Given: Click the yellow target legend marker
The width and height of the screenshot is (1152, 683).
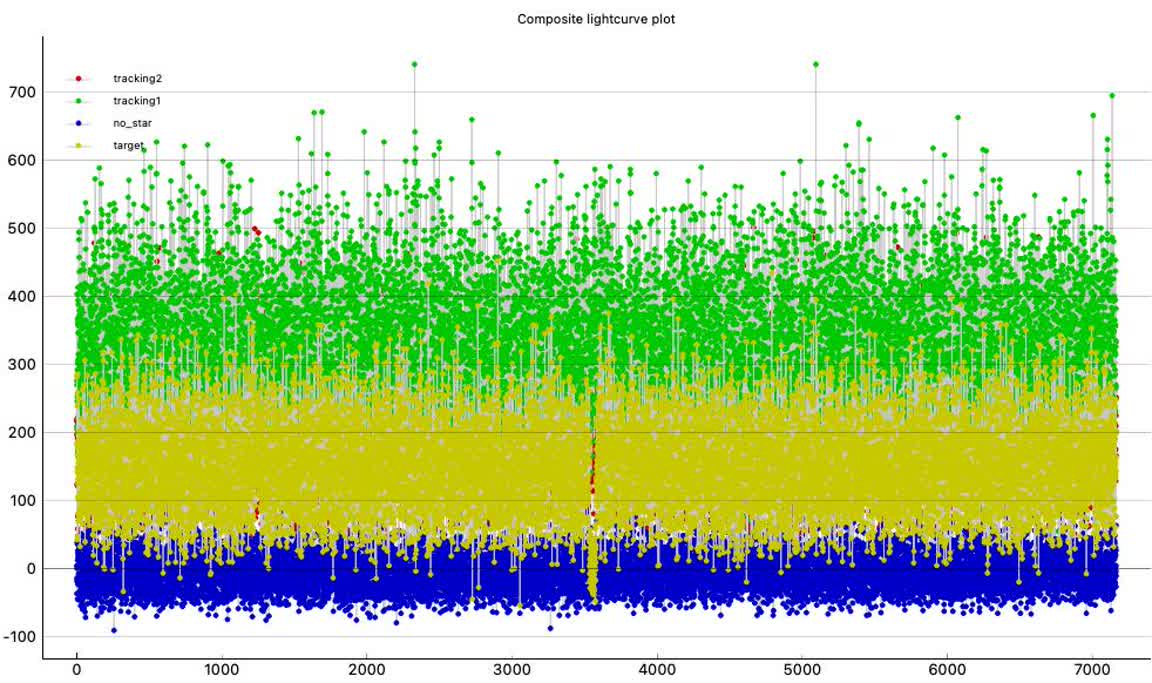Looking at the screenshot, I should pyautogui.click(x=78, y=146).
